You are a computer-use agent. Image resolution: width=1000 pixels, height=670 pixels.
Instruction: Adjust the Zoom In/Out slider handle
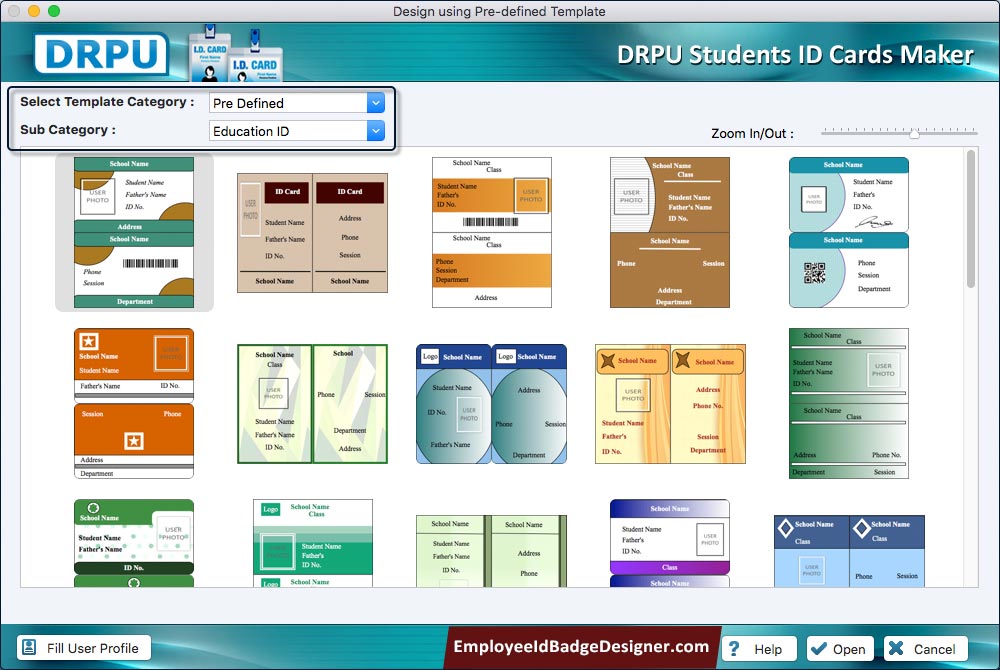click(914, 133)
